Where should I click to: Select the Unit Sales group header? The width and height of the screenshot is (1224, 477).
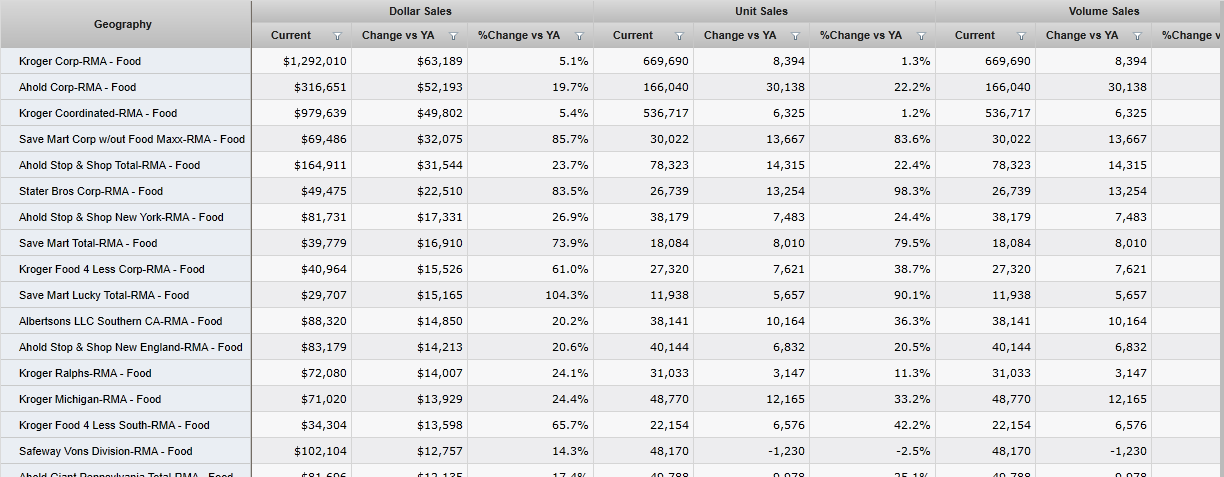[x=761, y=11]
